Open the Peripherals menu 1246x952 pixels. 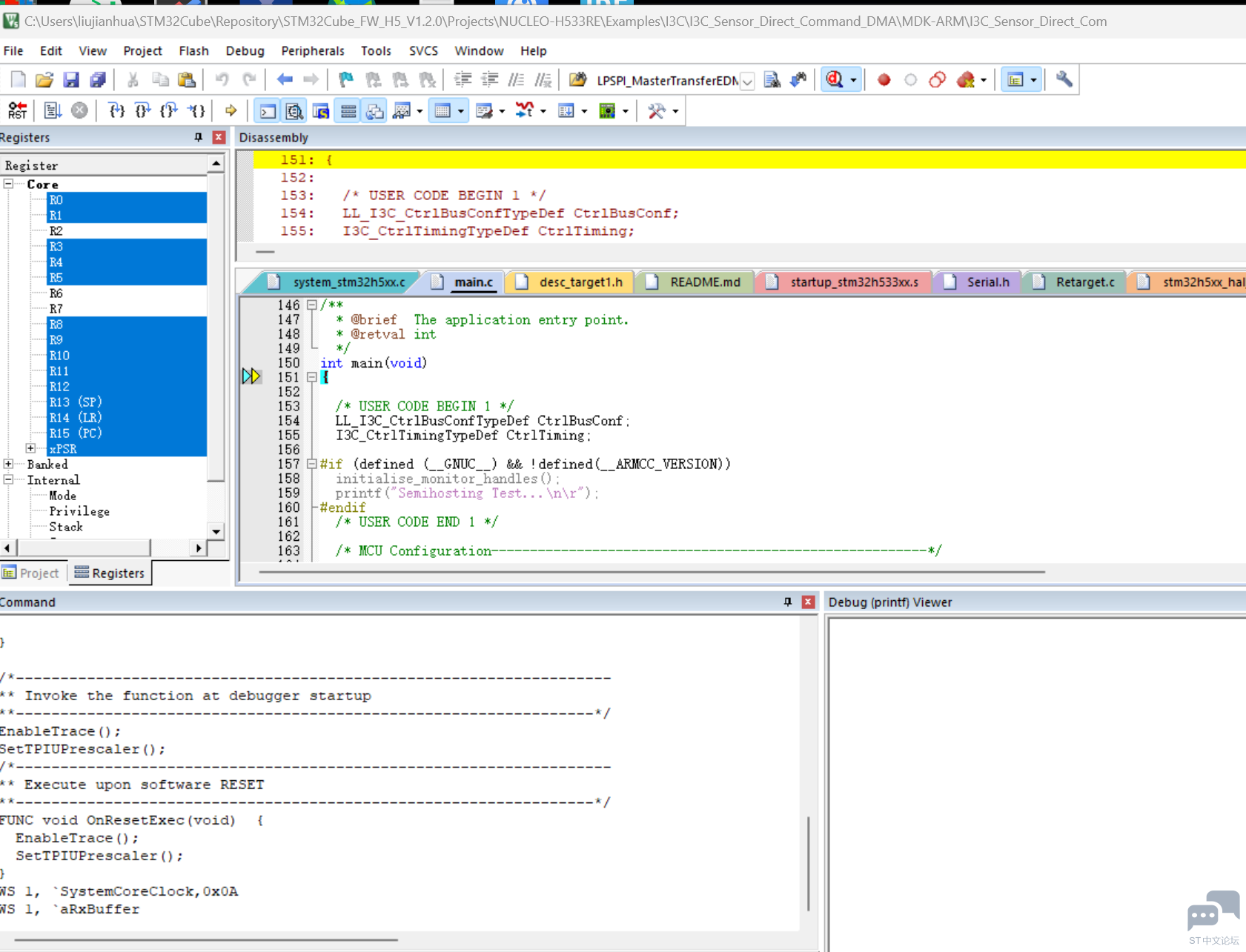point(313,50)
